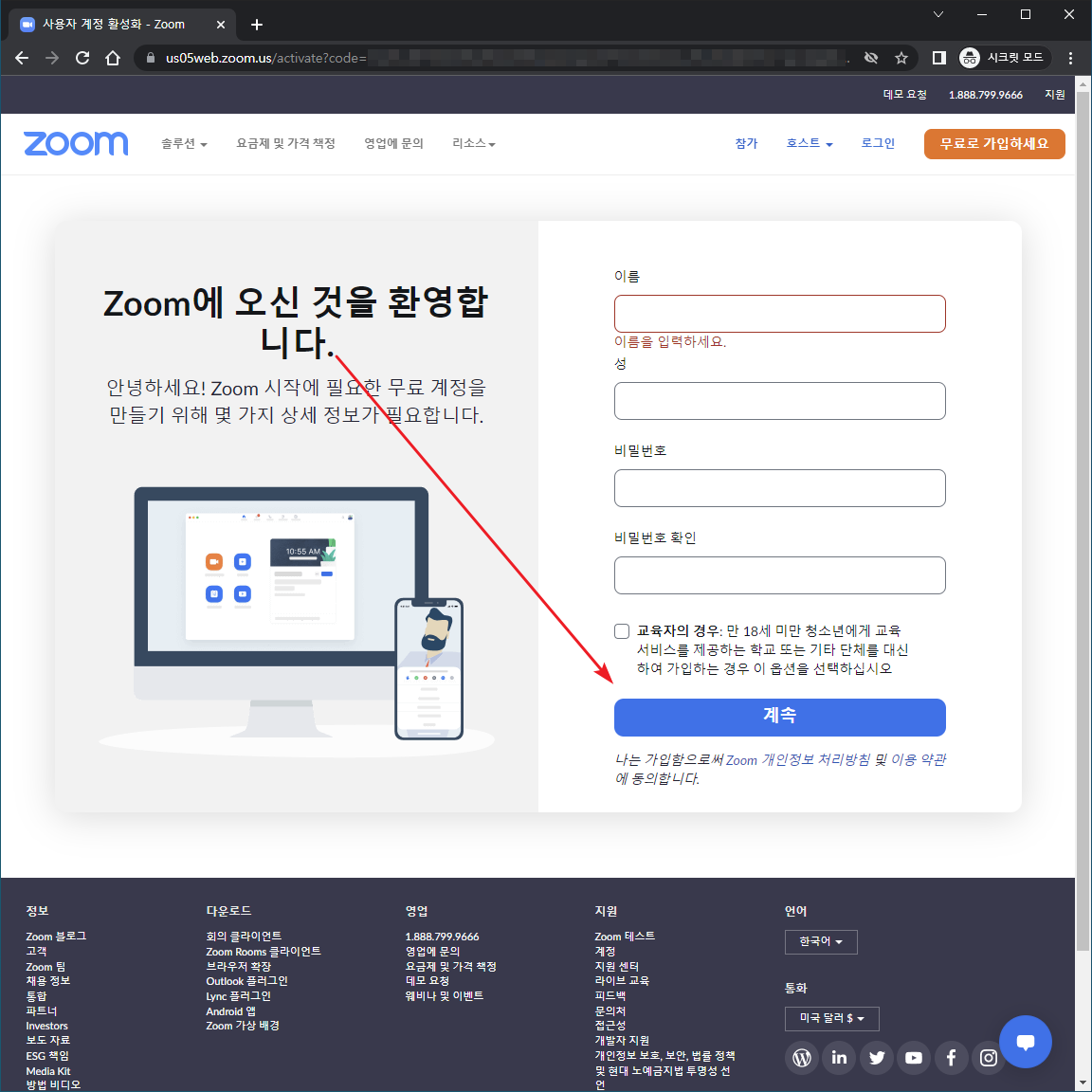The image size is (1092, 1092).
Task: Open the Zoom 가상 배경 footer link
Action: click(x=243, y=1025)
